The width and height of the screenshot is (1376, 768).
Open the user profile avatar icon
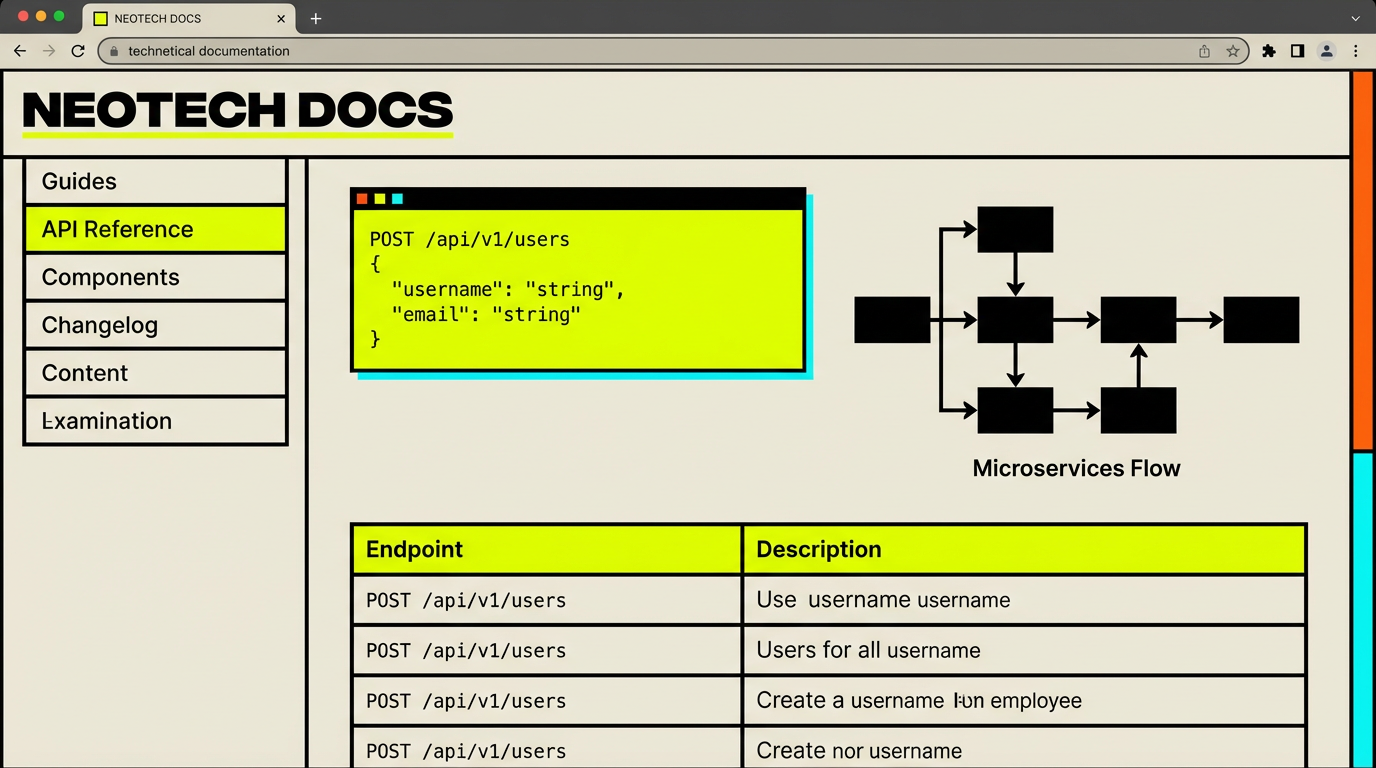click(x=1327, y=51)
